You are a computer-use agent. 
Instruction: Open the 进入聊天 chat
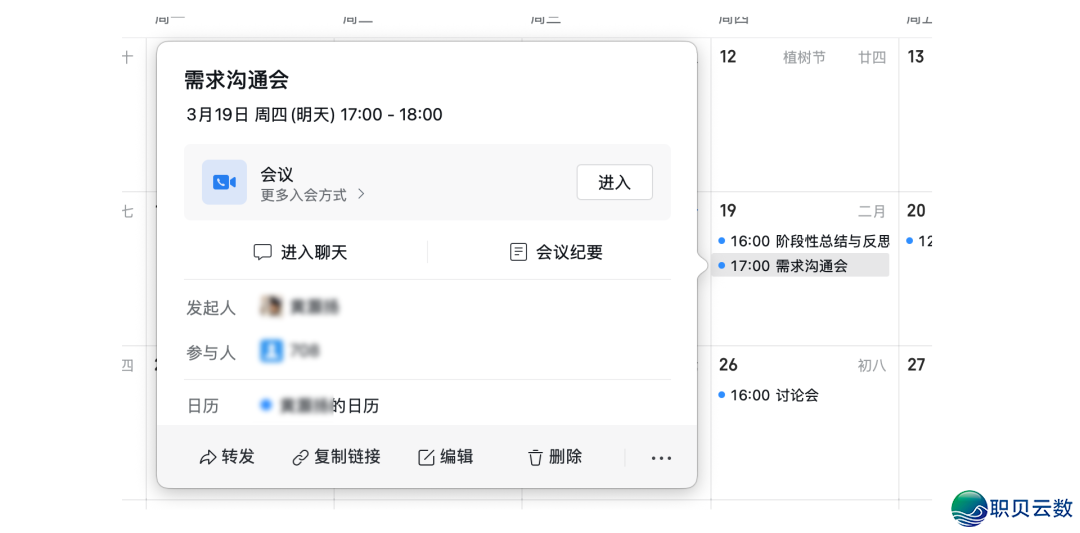pos(300,252)
